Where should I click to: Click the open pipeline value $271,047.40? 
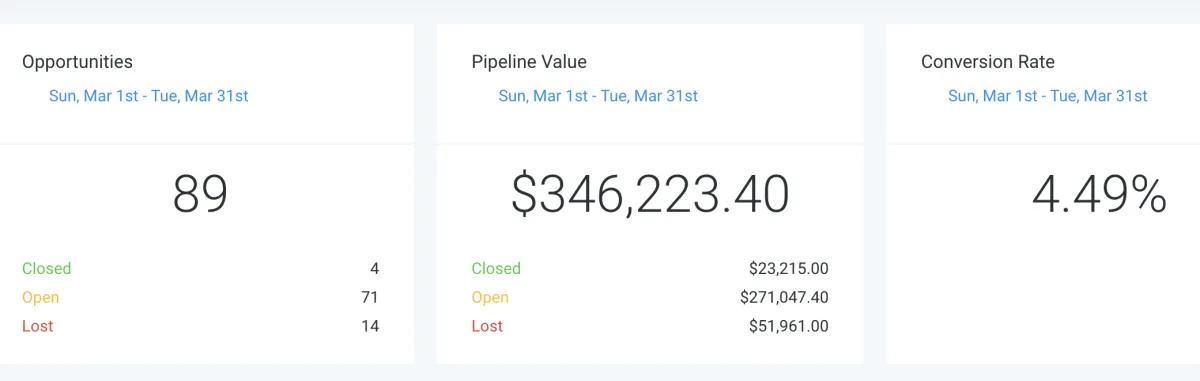784,297
